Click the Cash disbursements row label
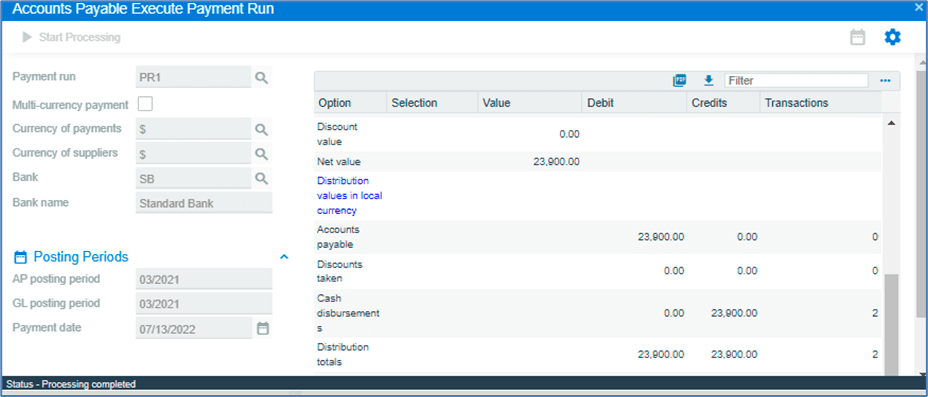 [x=348, y=315]
